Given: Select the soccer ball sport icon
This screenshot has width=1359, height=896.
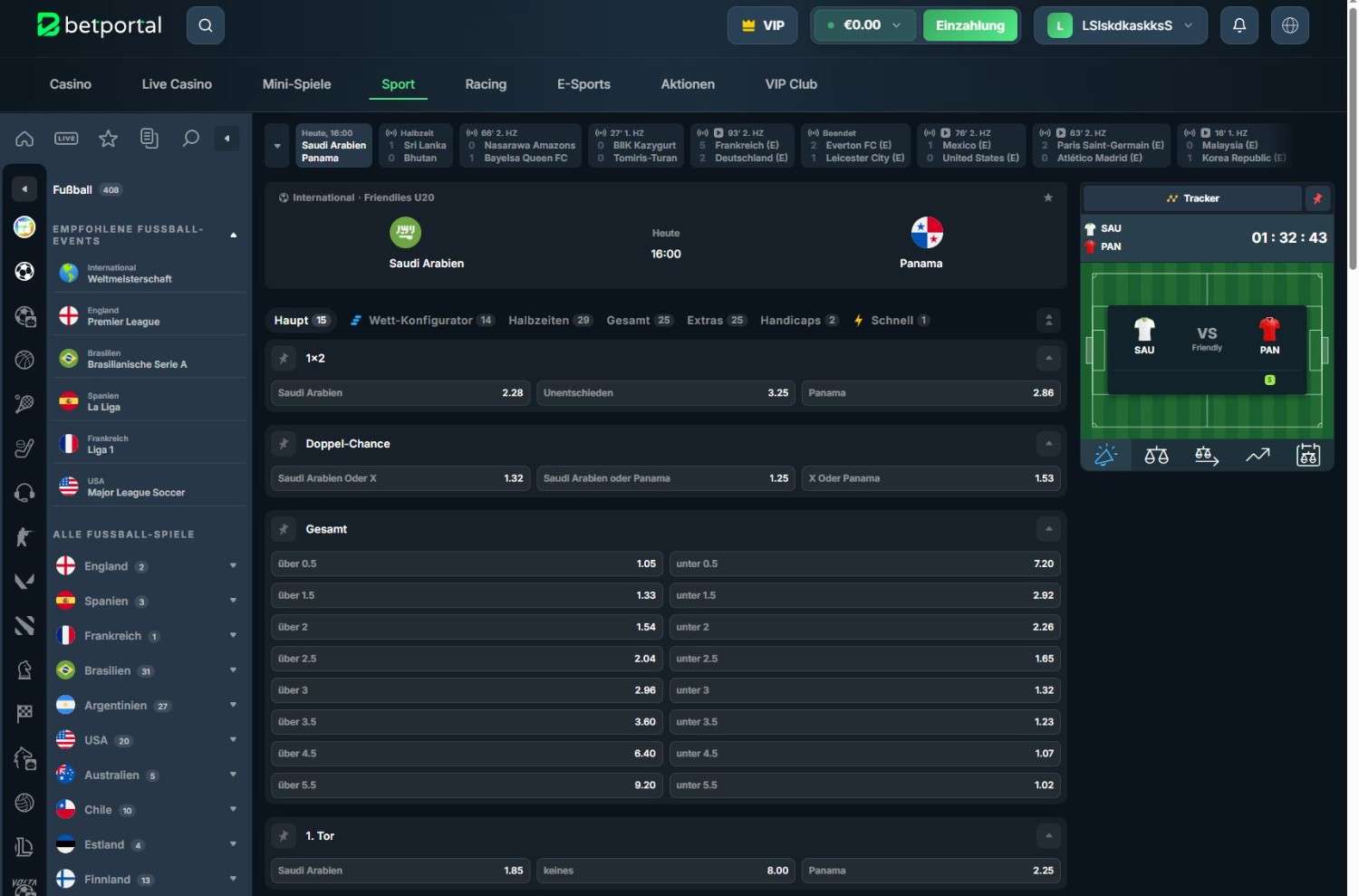Looking at the screenshot, I should (24, 271).
